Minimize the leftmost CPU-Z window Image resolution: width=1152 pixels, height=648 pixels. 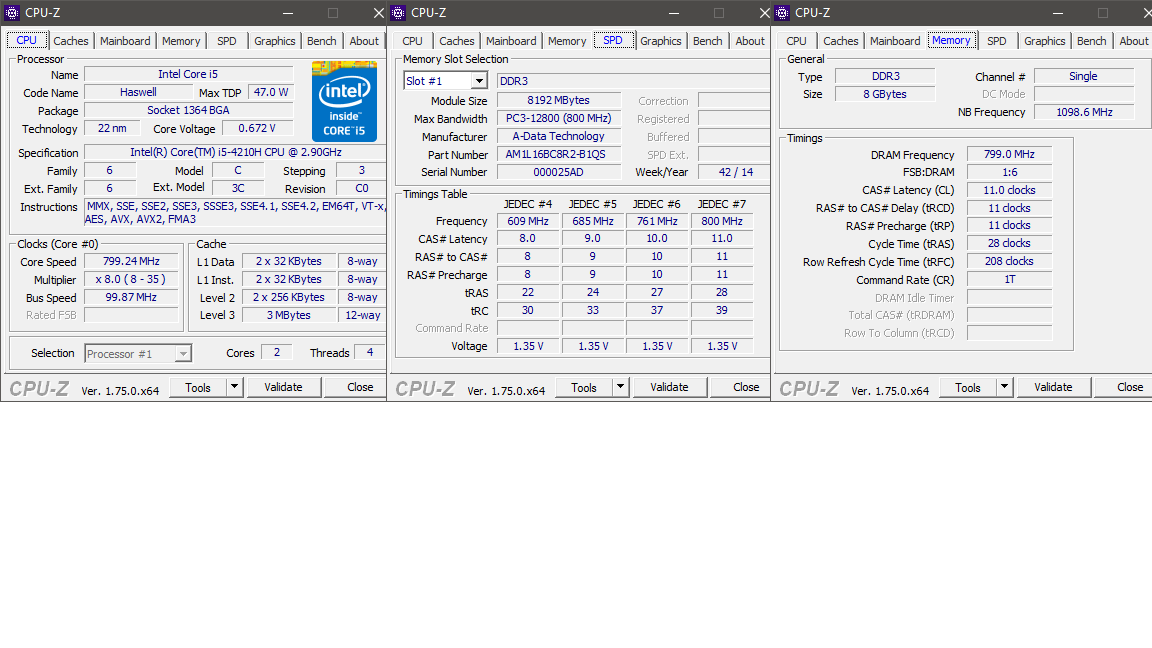(x=288, y=13)
